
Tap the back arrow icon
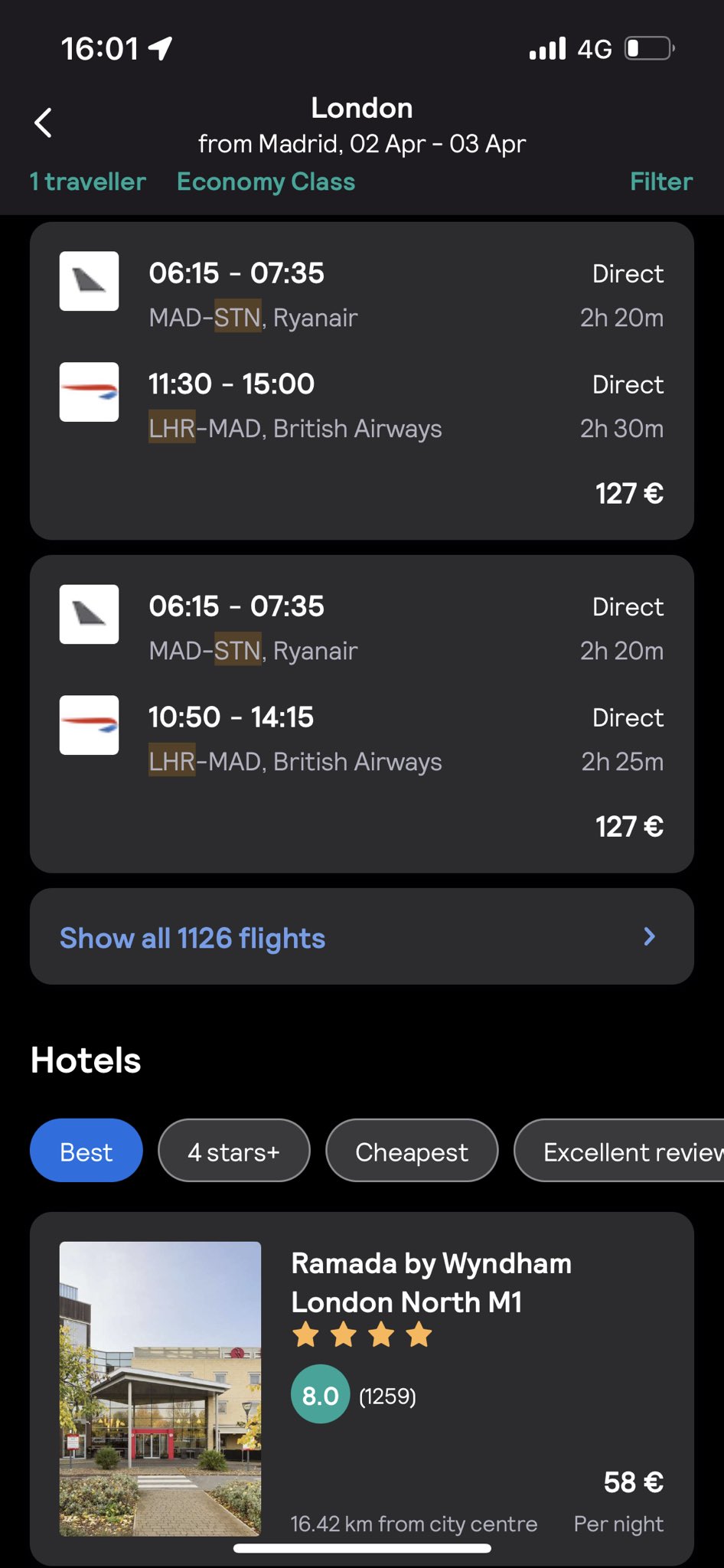[44, 122]
